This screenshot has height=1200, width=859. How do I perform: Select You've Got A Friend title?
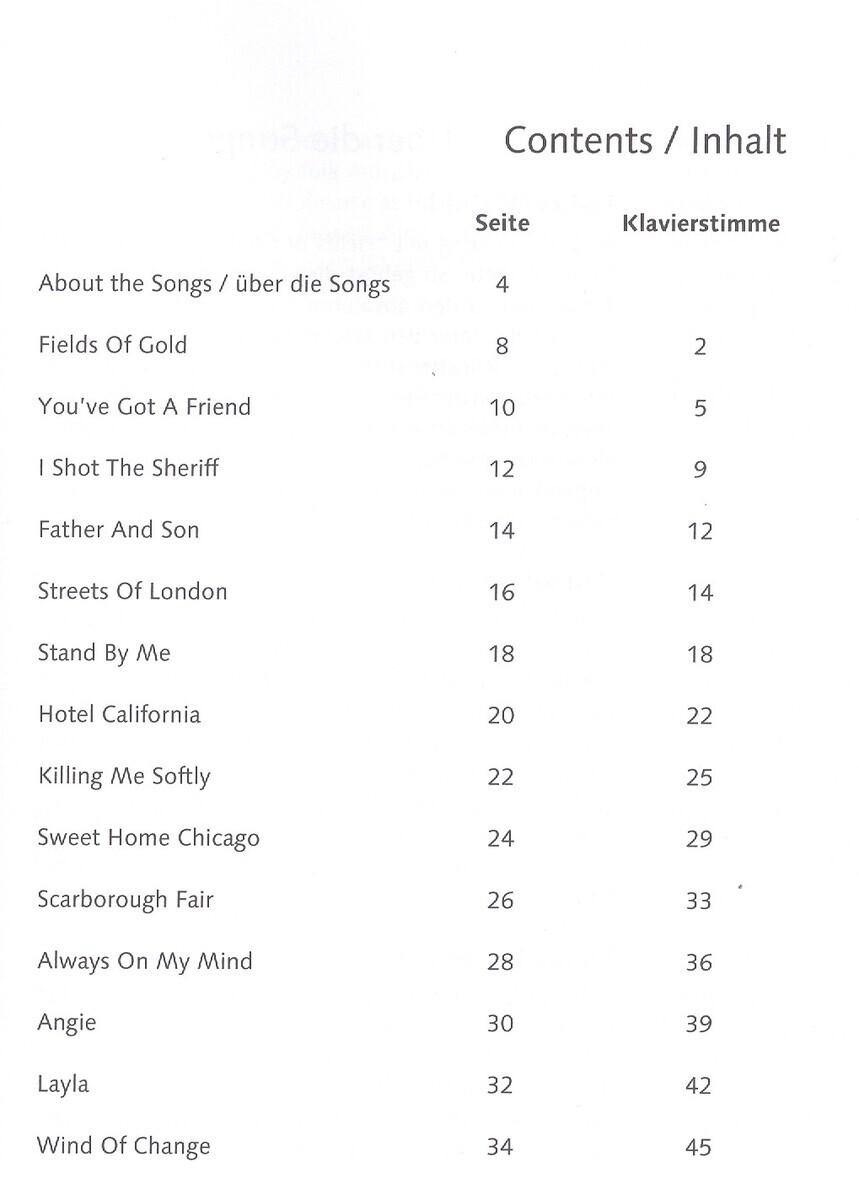tap(144, 407)
